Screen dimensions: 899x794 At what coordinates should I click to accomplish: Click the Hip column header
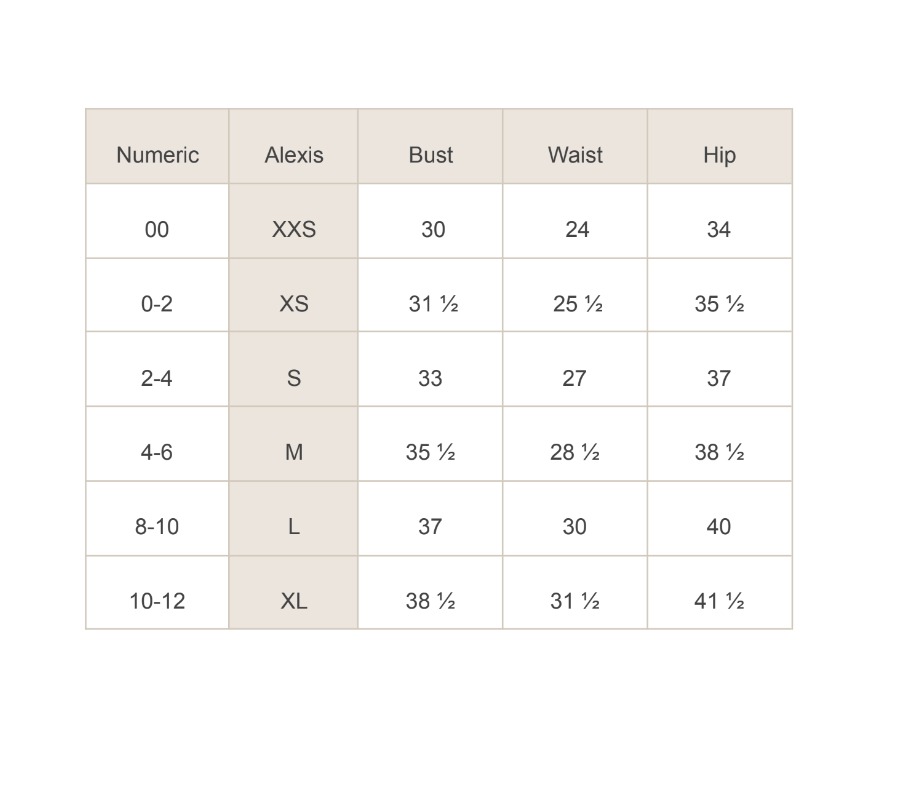719,155
